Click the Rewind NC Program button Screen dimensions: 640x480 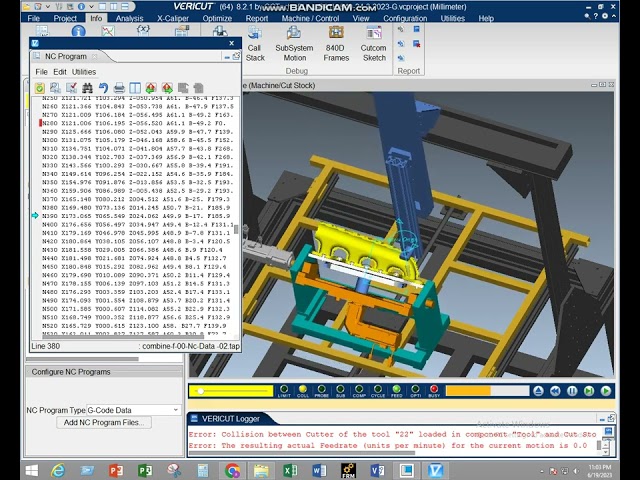click(555, 391)
